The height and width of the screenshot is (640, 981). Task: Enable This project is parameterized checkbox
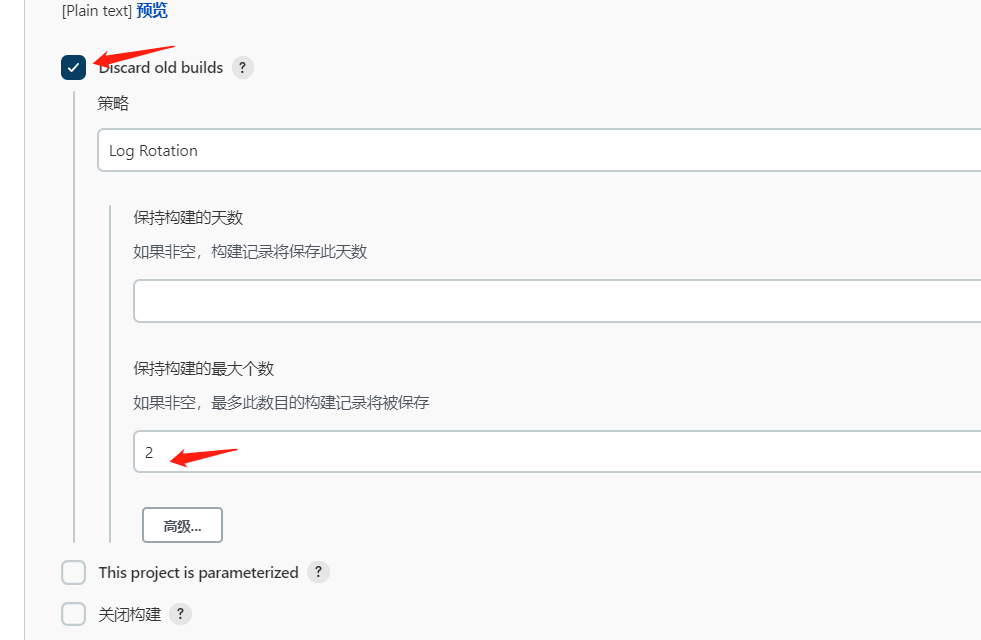[74, 572]
